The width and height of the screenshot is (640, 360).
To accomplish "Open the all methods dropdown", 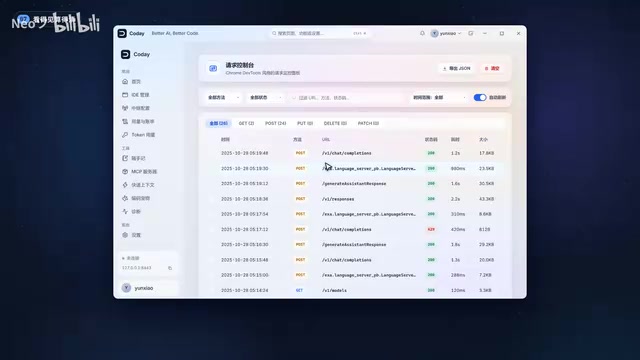I will coord(223,98).
